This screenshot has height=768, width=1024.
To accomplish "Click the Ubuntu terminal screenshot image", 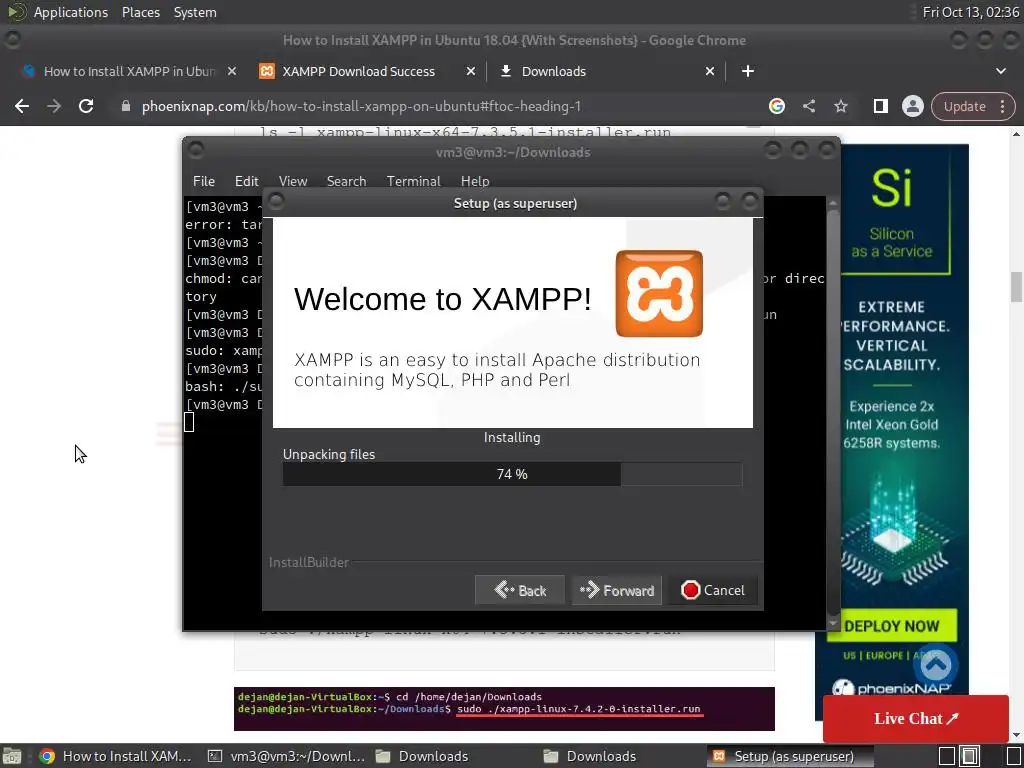I will [504, 709].
